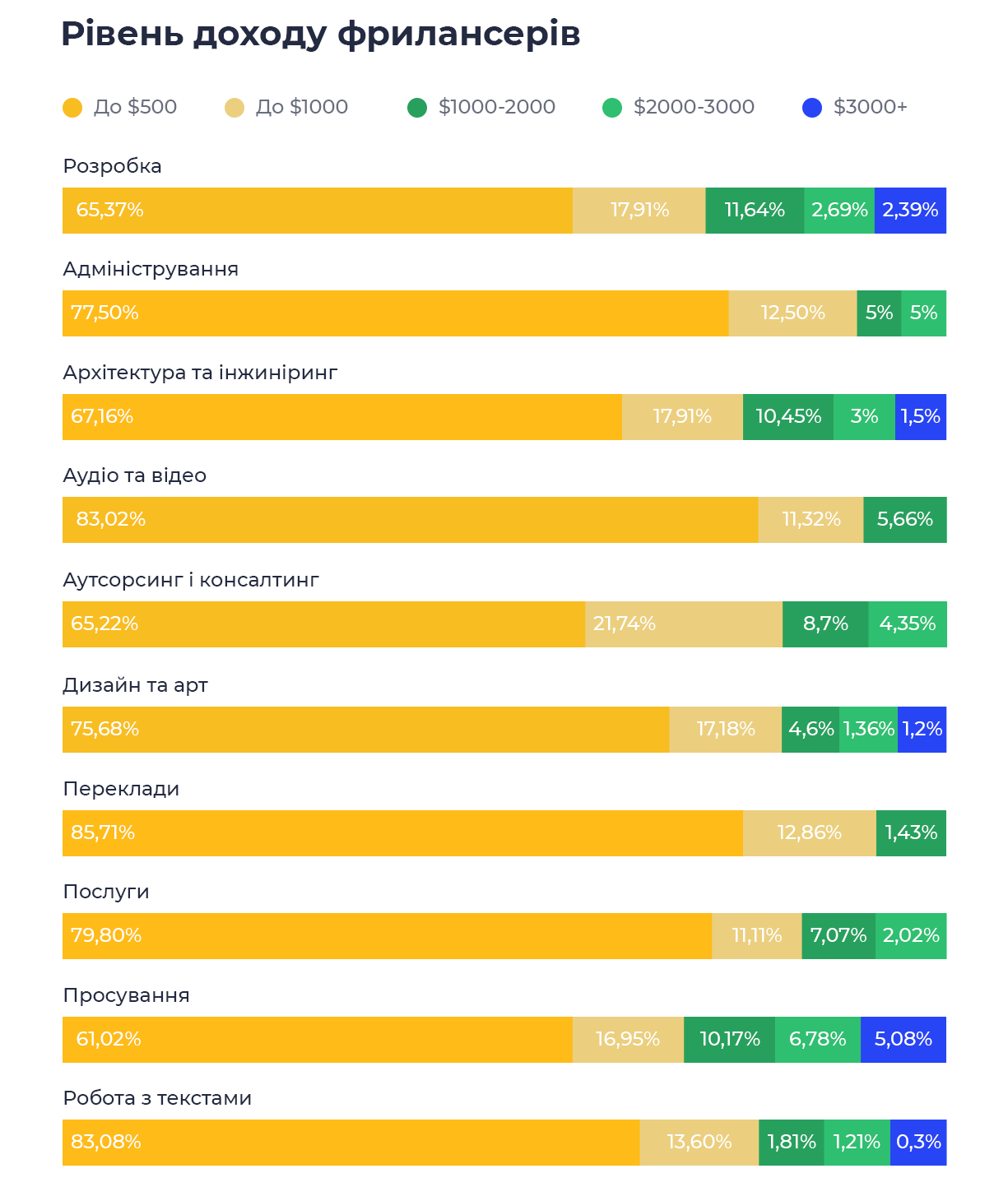Select the 2,39% blue segment in Розробка
Screen dimensions: 1008x1187
click(x=910, y=211)
